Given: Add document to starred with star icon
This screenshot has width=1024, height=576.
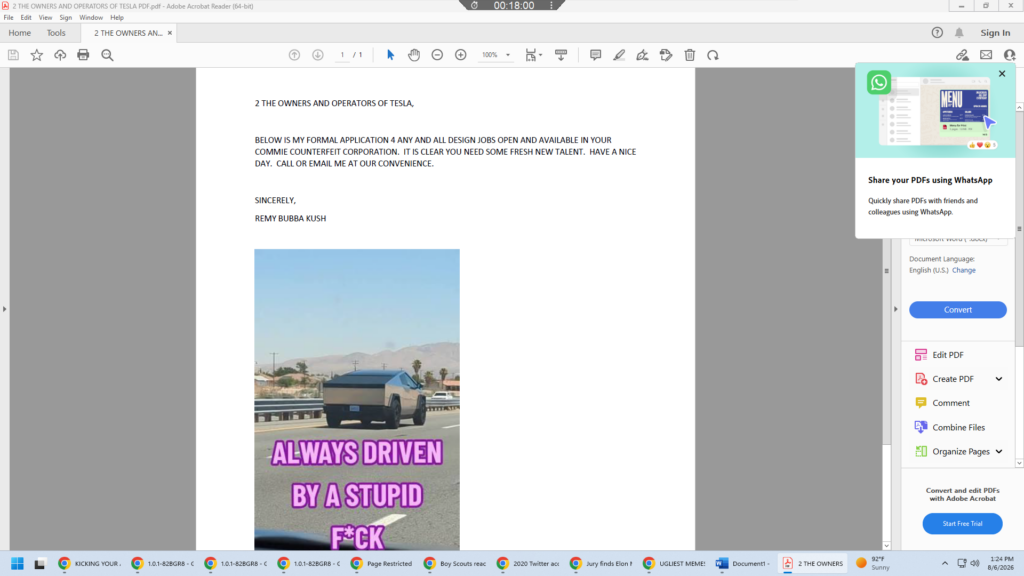Looking at the screenshot, I should click(x=37, y=55).
